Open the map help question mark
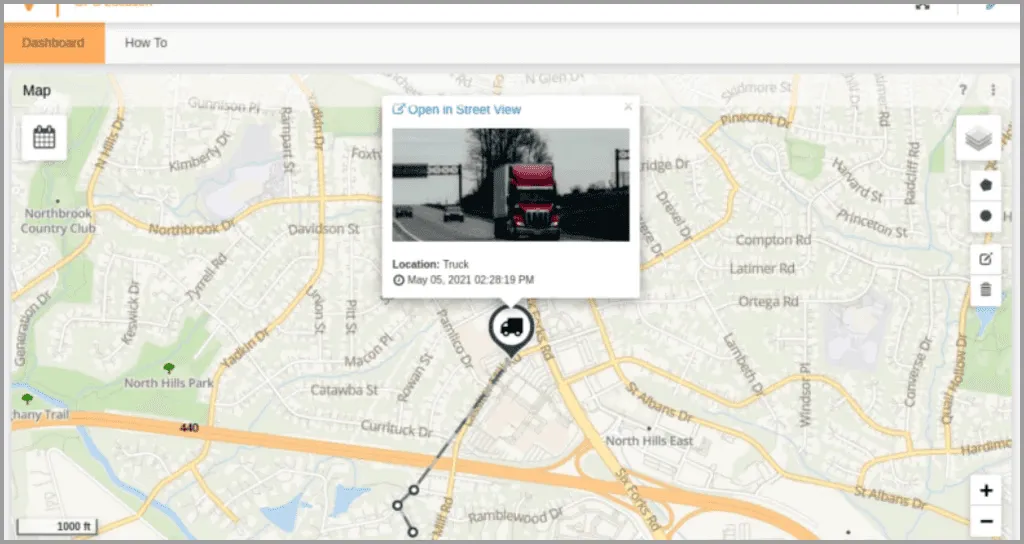This screenshot has height=544, width=1024. click(x=963, y=90)
